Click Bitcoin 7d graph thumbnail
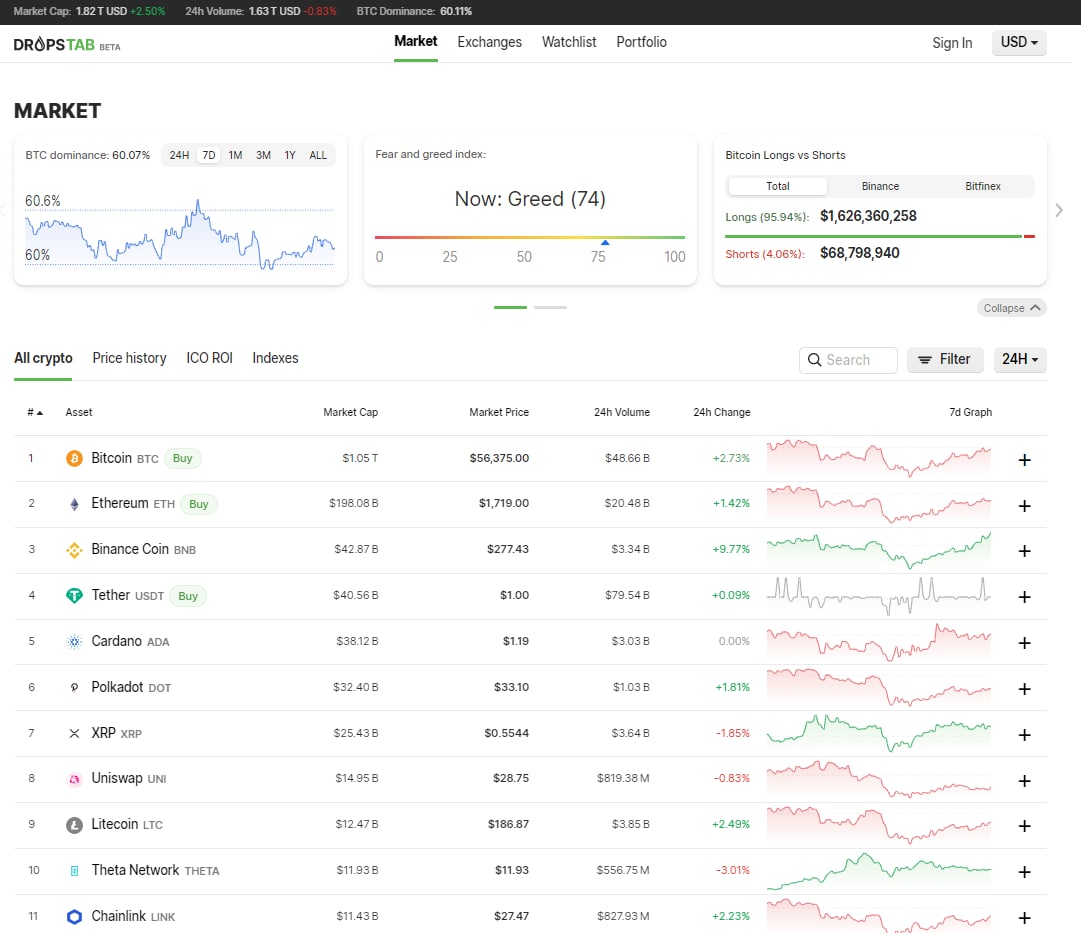 878,459
